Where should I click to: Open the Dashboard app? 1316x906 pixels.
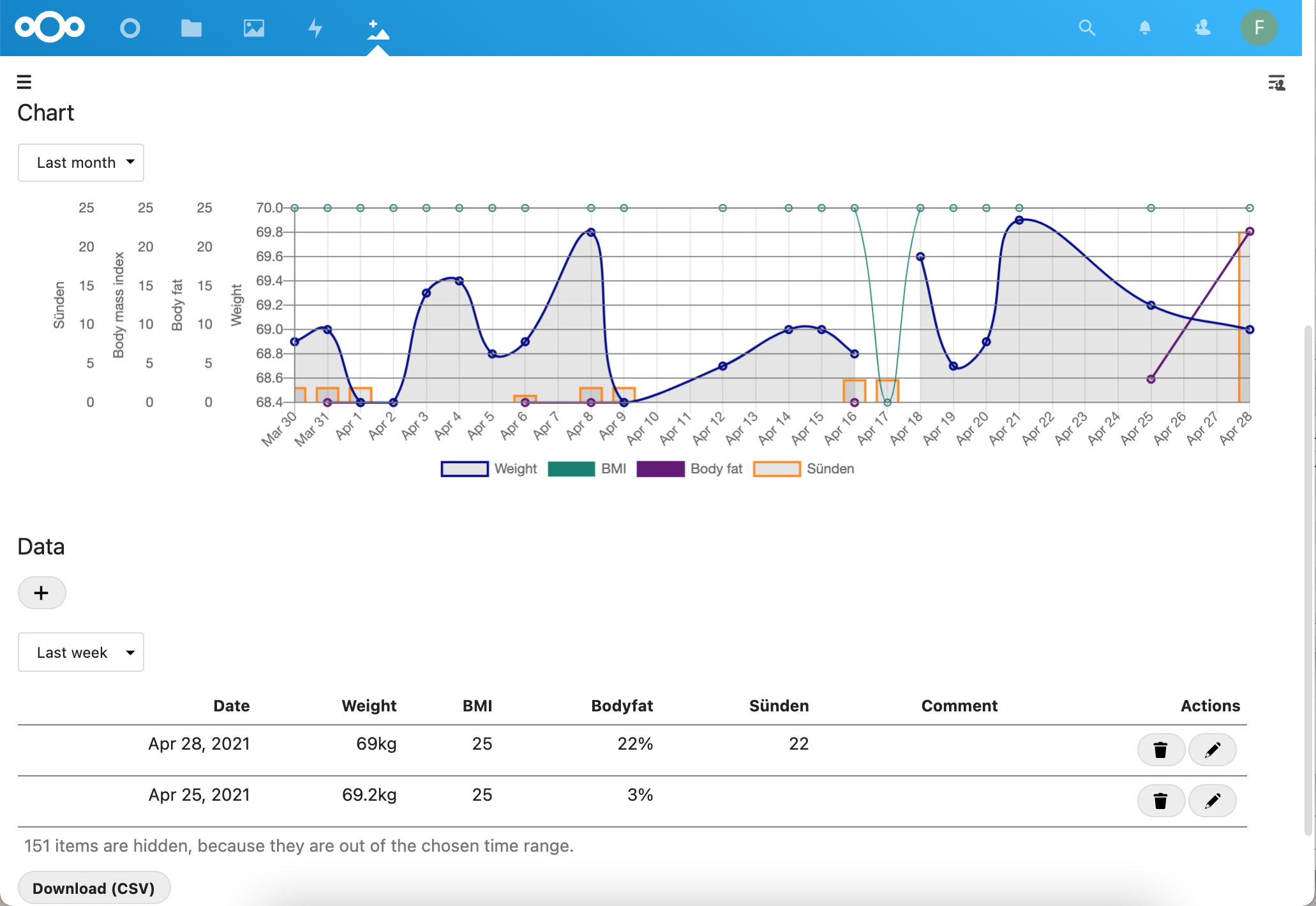pos(130,27)
